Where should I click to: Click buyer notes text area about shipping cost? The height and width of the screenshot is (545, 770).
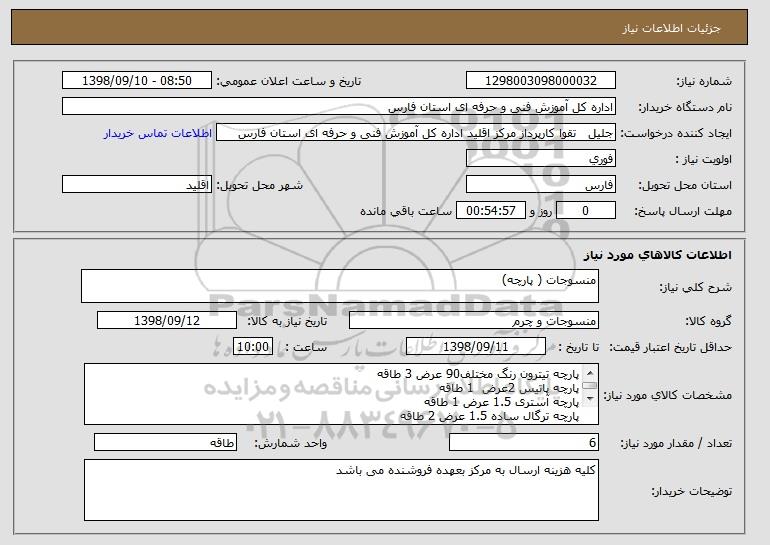(x=341, y=490)
